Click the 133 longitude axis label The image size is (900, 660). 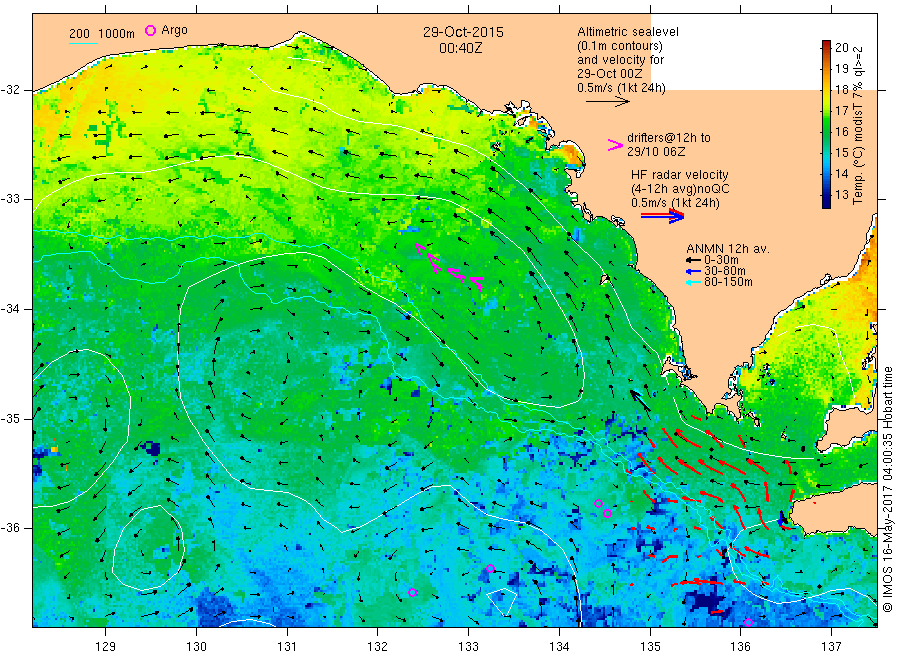pos(468,646)
